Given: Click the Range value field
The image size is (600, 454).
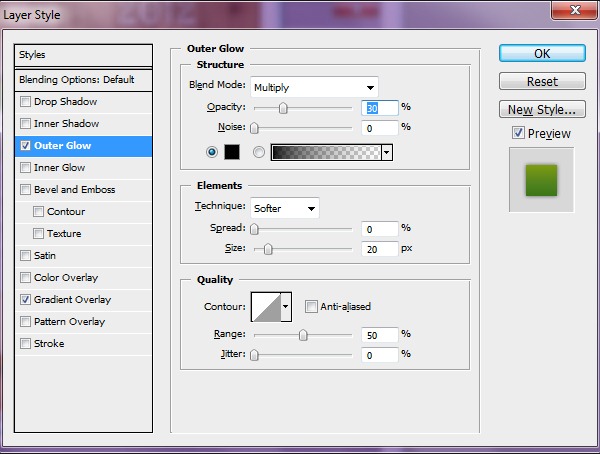Looking at the screenshot, I should click(x=380, y=335).
